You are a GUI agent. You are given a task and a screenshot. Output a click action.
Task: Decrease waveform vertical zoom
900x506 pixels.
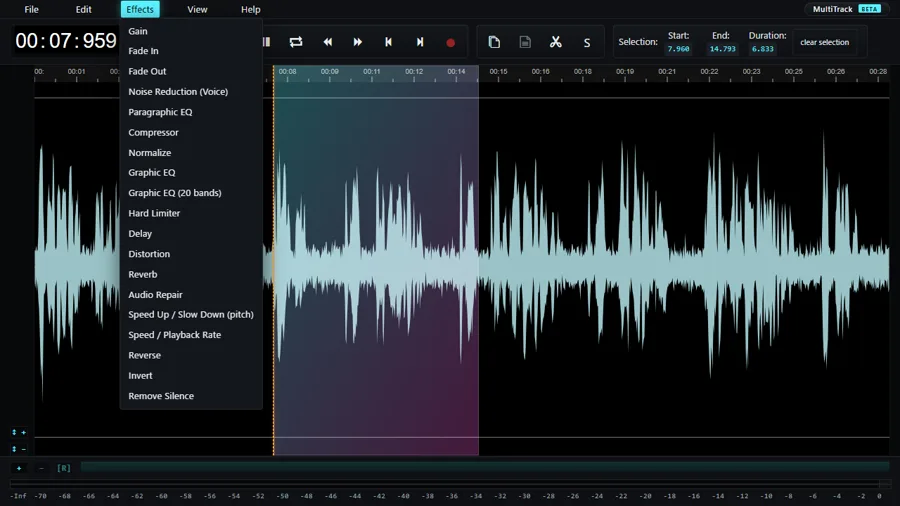[19, 449]
